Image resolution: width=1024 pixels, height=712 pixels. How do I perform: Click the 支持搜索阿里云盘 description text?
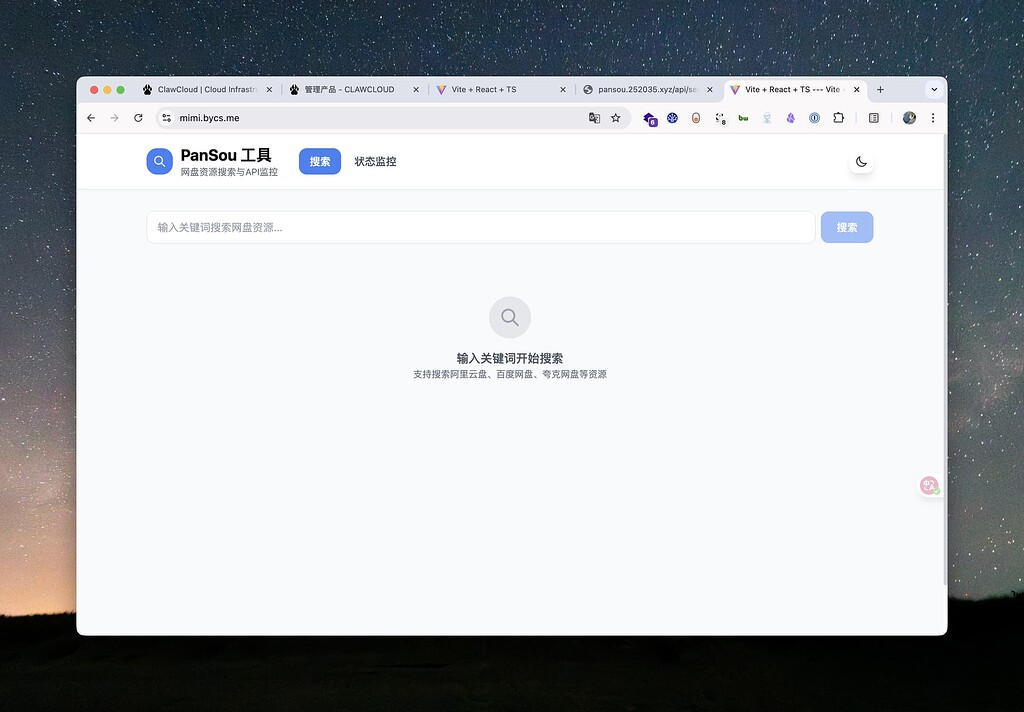click(x=510, y=374)
